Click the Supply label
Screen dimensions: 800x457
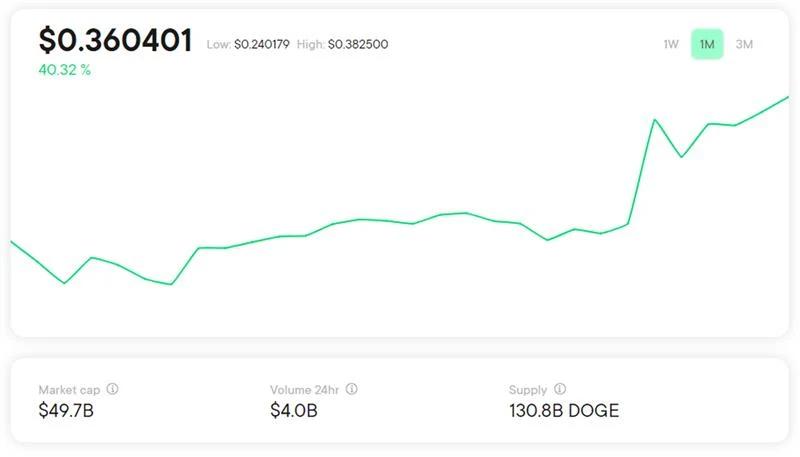coord(528,390)
